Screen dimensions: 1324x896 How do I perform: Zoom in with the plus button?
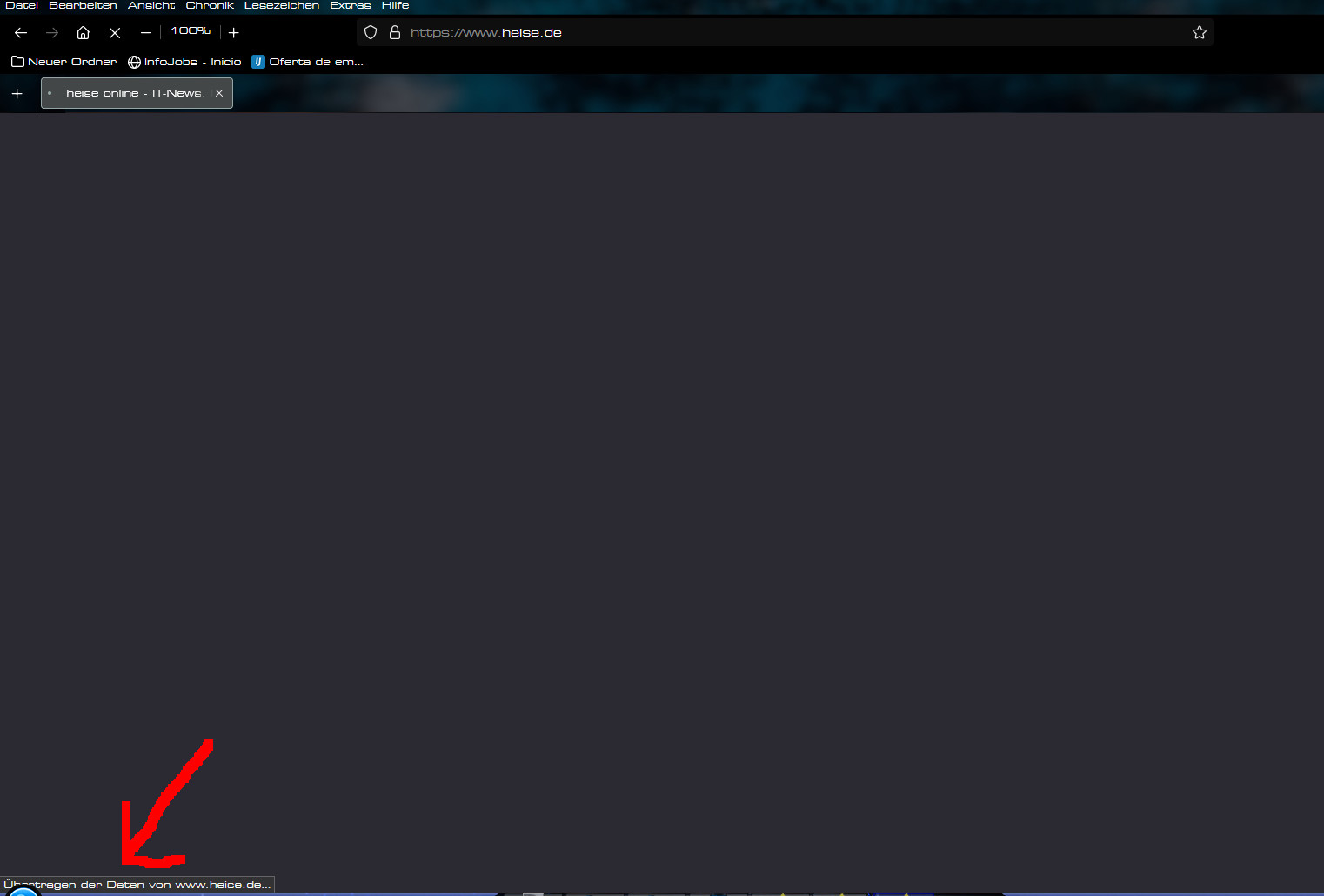point(234,33)
